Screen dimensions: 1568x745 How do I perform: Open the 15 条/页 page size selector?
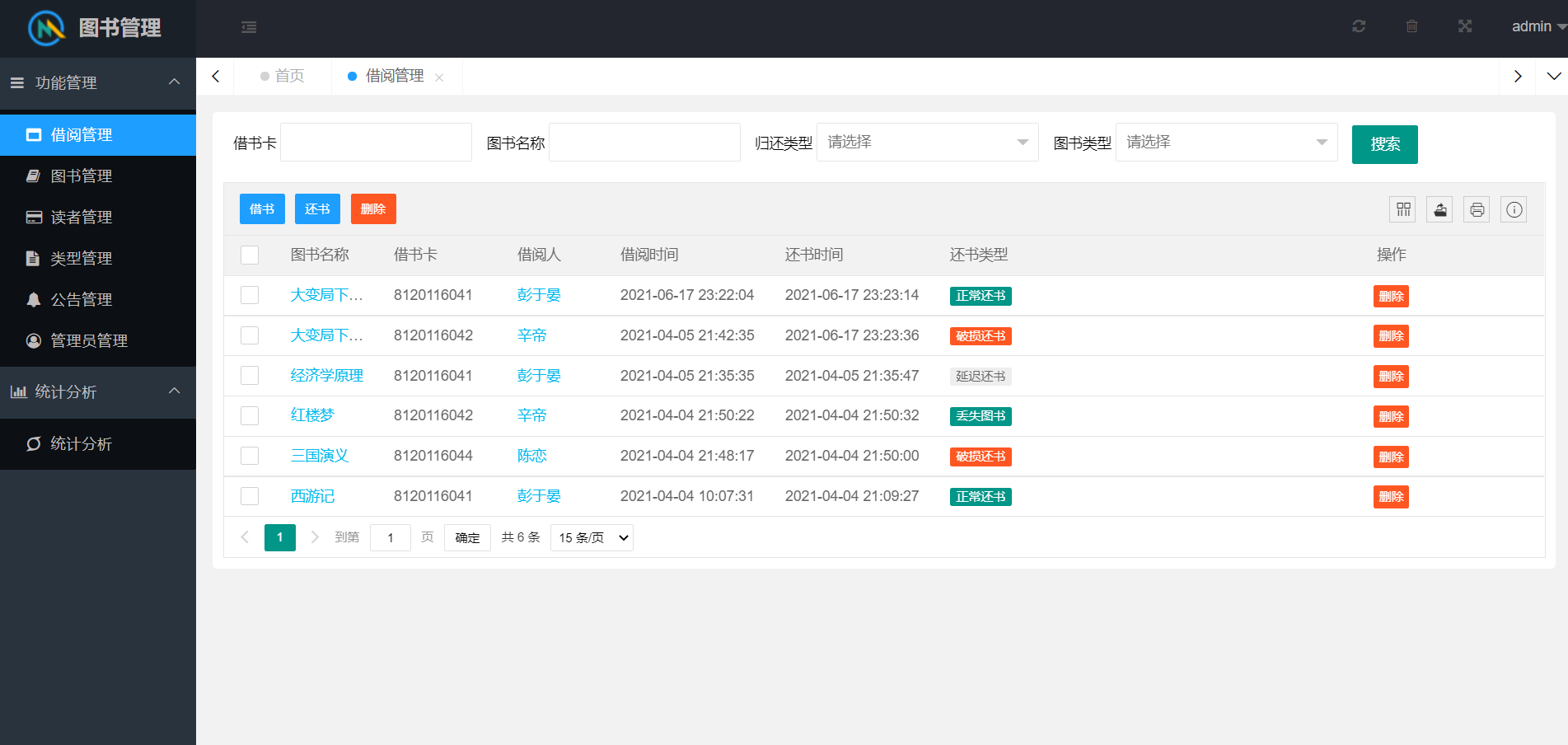[592, 538]
